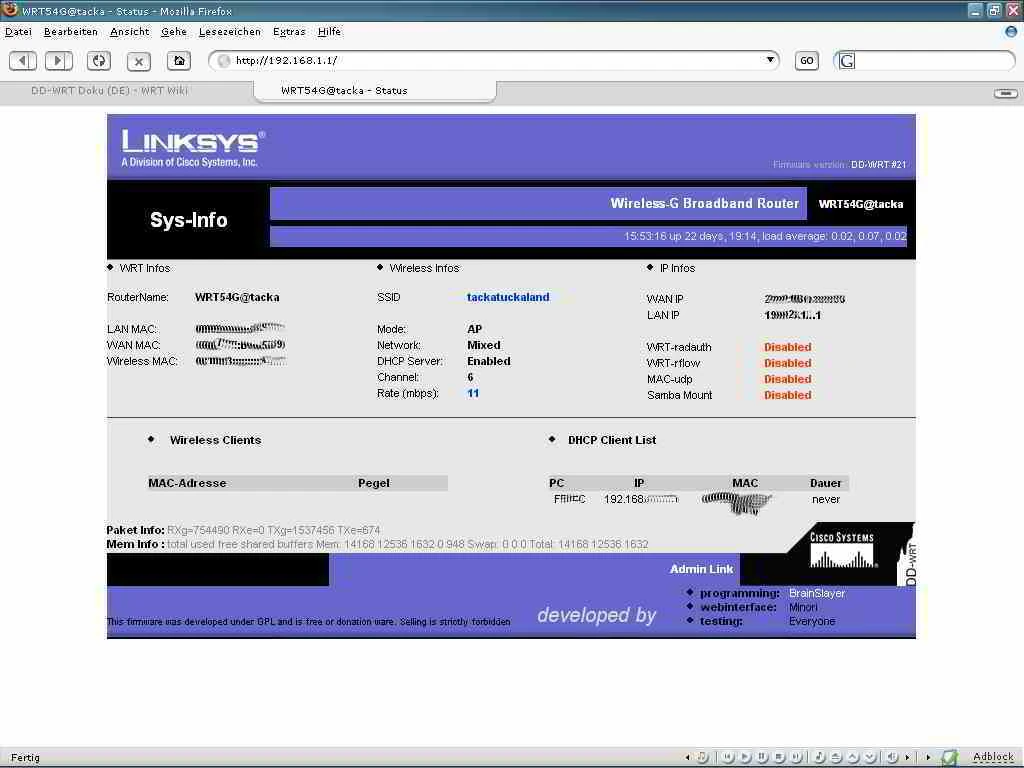Mute audio via the speaker icon

click(892, 757)
